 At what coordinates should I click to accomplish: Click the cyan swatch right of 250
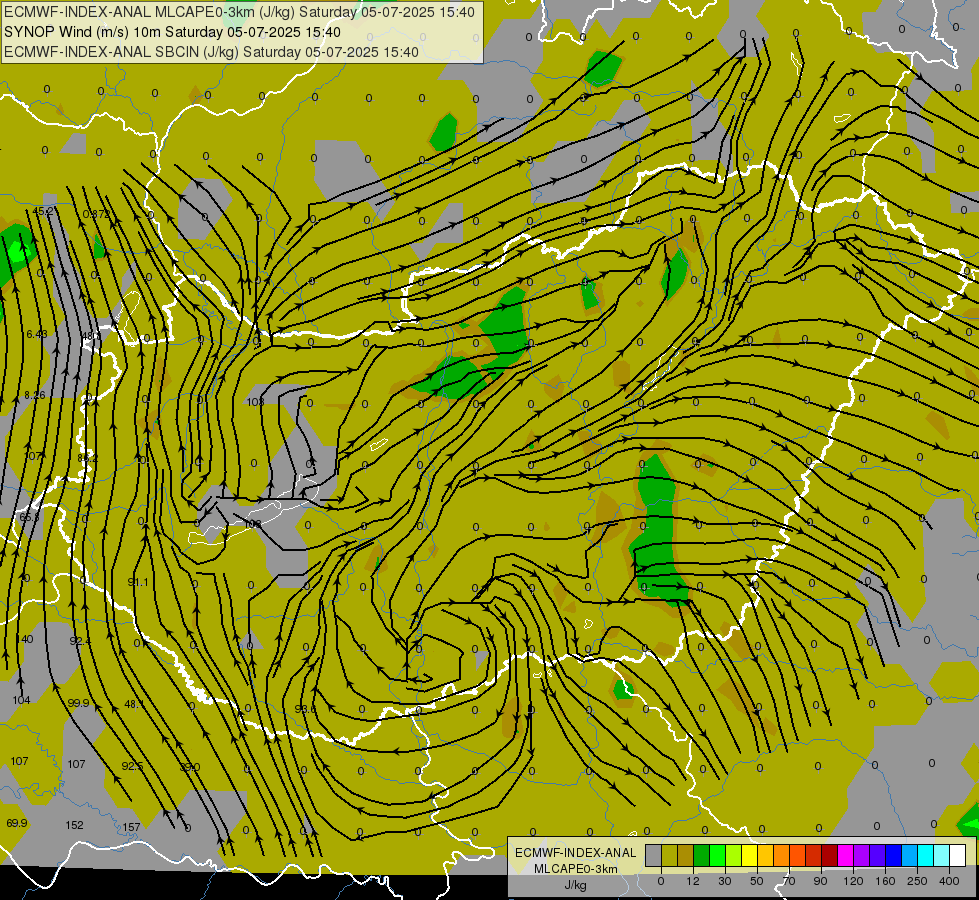point(926,855)
